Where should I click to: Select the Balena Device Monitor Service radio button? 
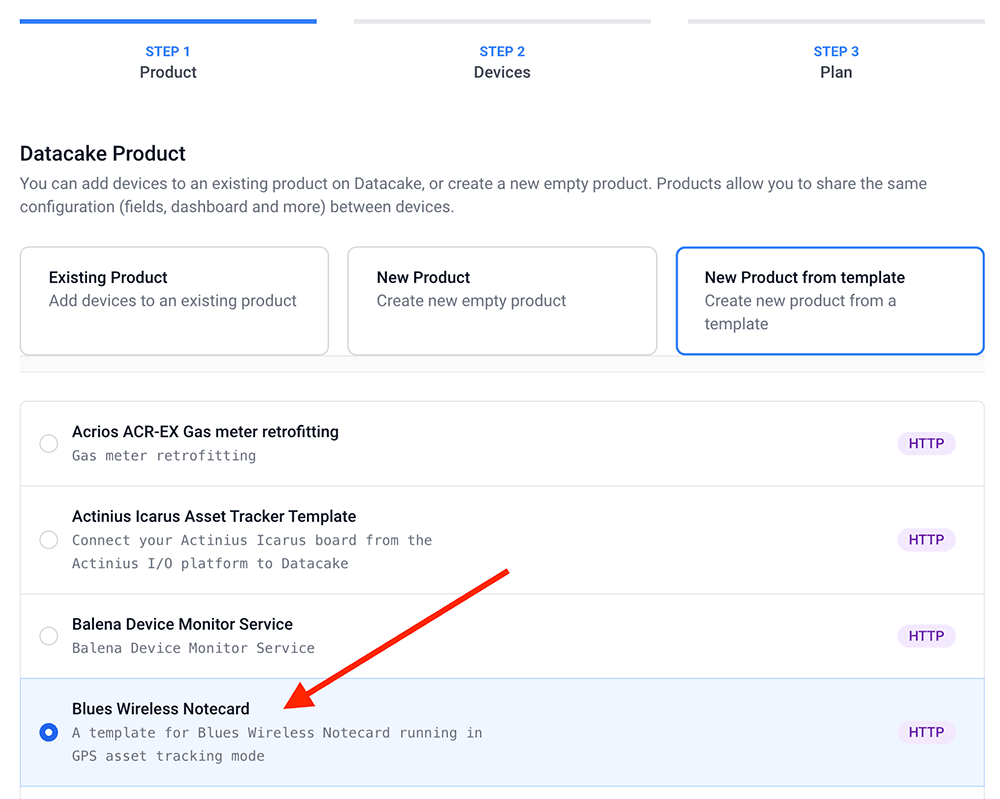(48, 636)
